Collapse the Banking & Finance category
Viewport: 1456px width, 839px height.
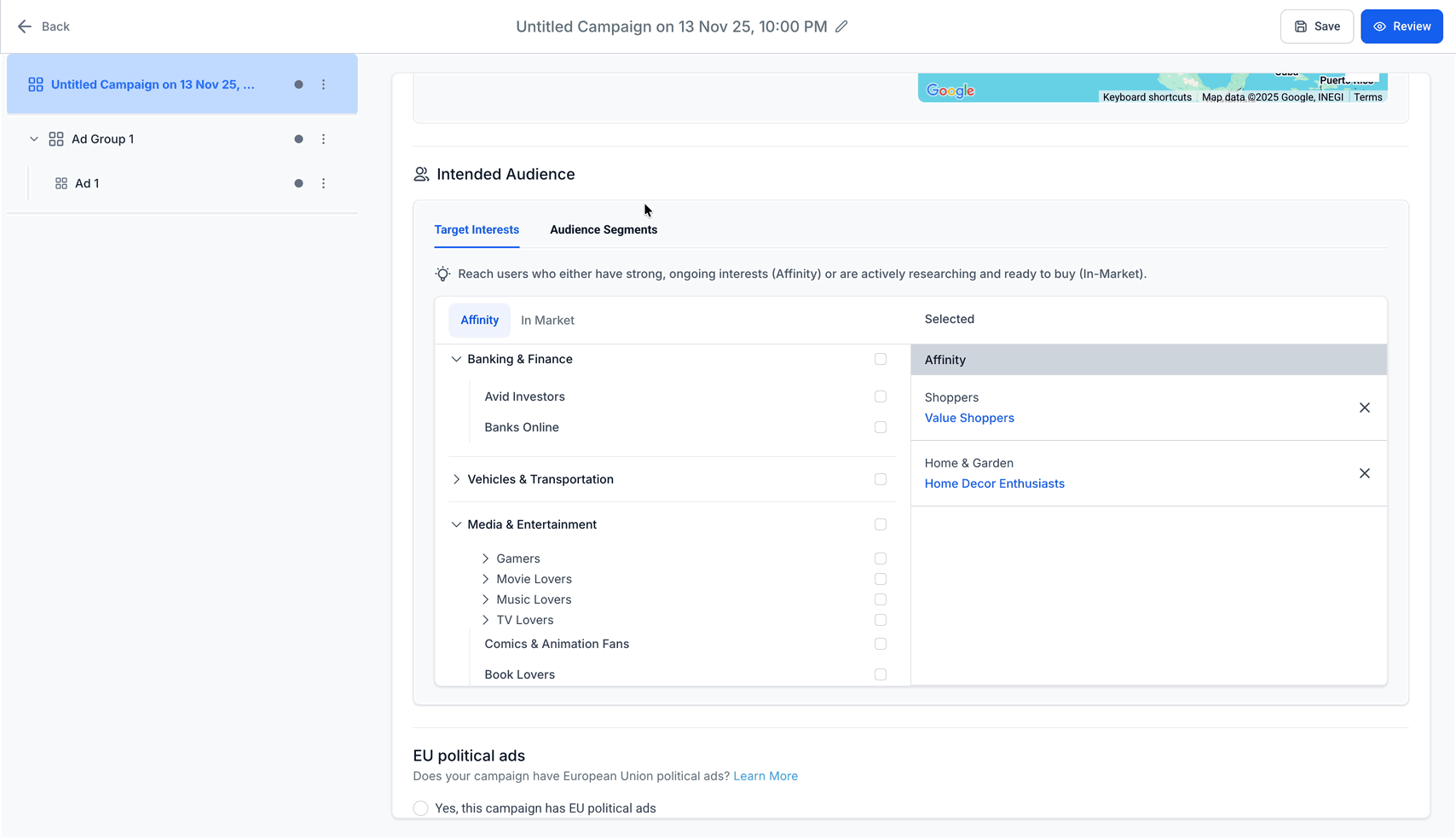[456, 359]
